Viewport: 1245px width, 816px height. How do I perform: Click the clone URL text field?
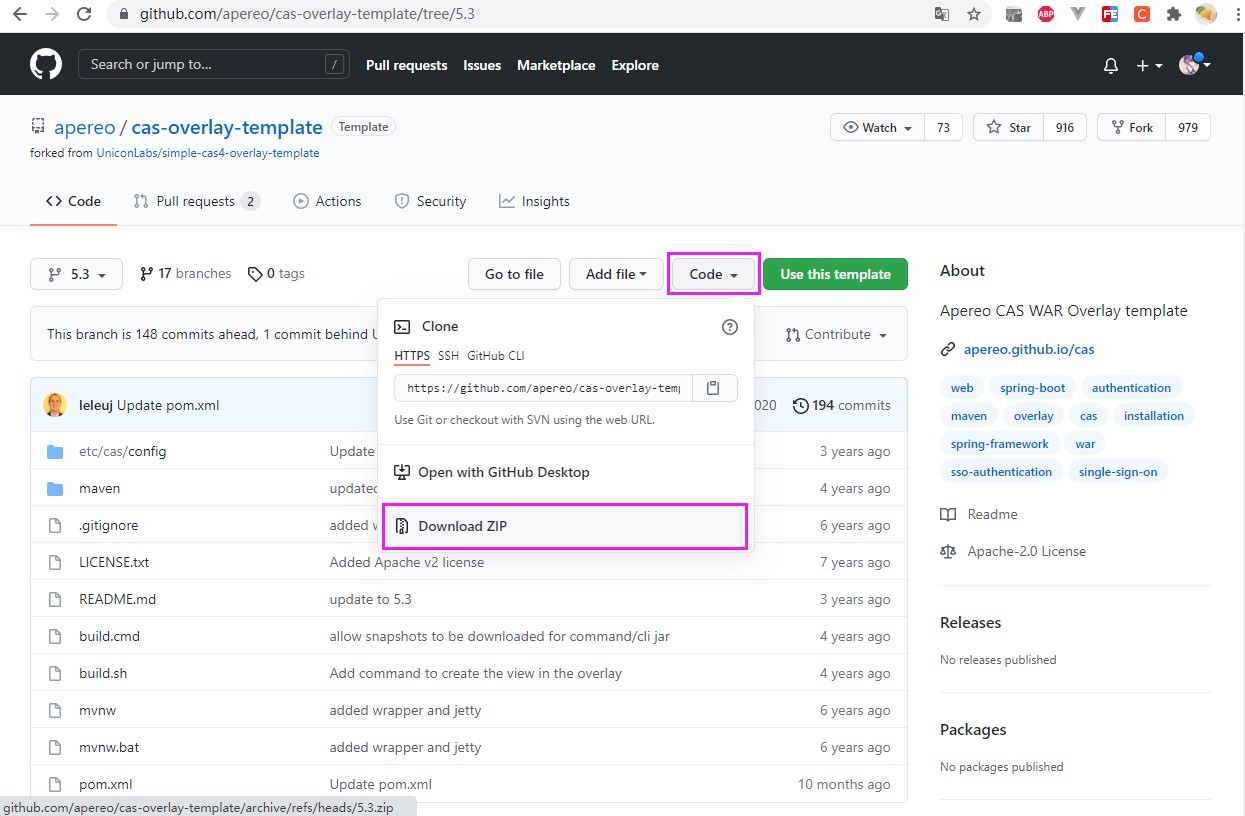click(x=542, y=388)
